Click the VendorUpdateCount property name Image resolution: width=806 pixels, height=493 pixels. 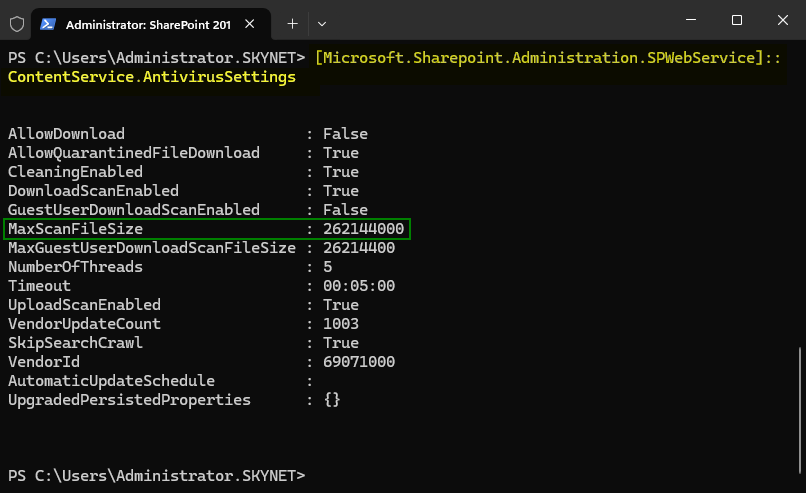(x=84, y=324)
